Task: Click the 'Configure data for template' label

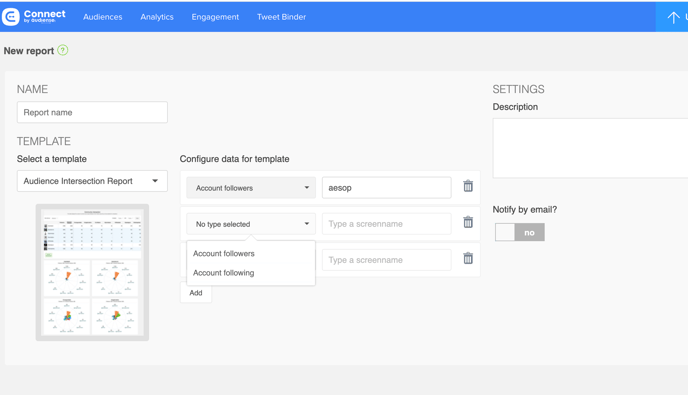Action: click(x=234, y=159)
